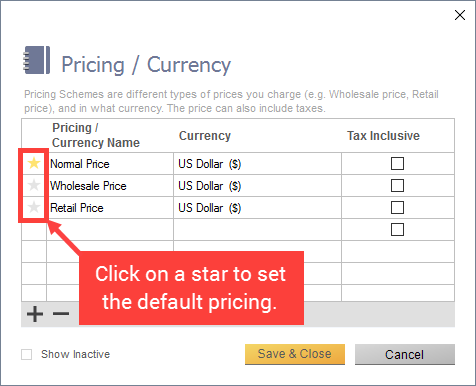Screen dimensions: 476x386
Task: Click the gold star beside Normal Price
Action: [x=34, y=163]
